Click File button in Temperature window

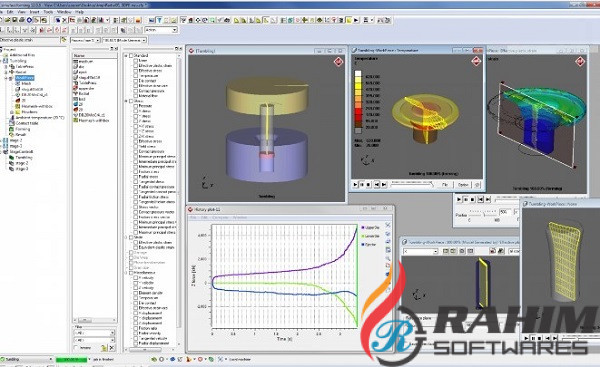click(x=445, y=184)
